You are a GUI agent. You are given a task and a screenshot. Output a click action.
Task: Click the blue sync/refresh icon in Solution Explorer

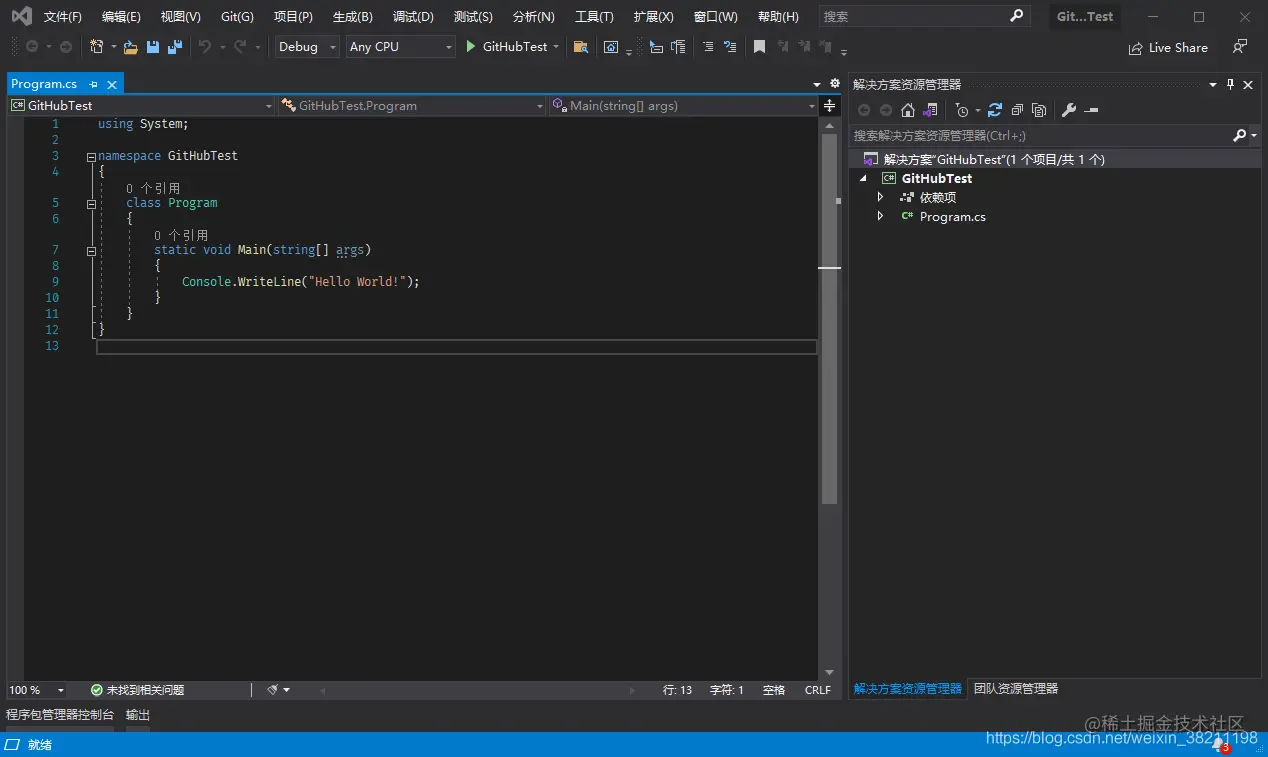click(x=994, y=110)
